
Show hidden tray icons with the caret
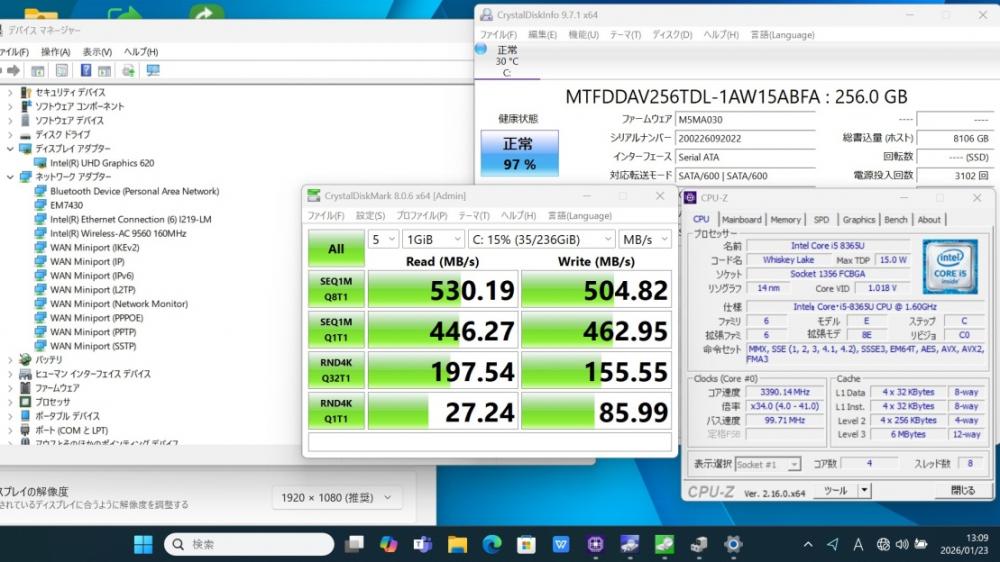pyautogui.click(x=808, y=544)
